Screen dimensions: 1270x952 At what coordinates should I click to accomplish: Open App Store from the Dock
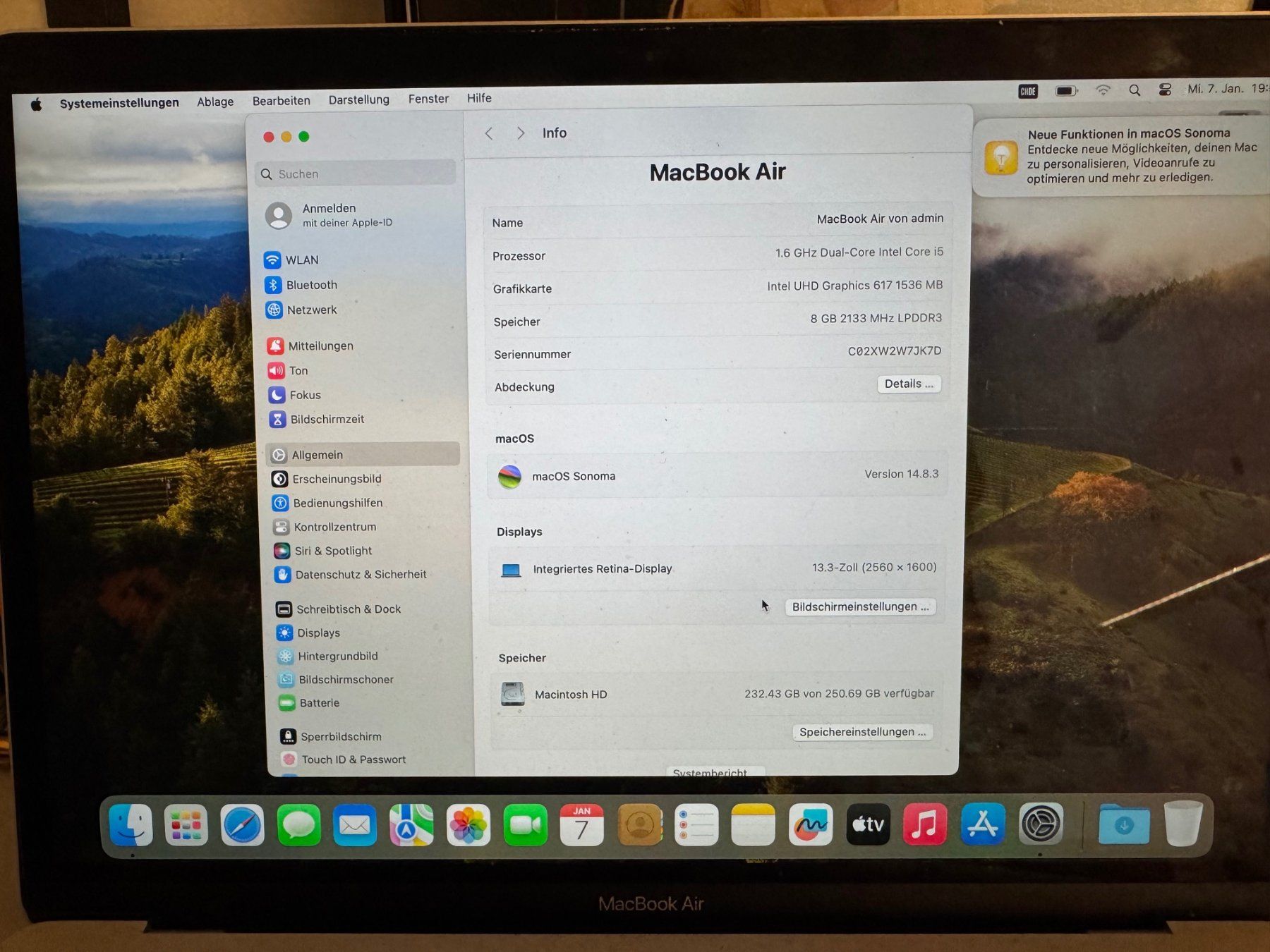(983, 824)
